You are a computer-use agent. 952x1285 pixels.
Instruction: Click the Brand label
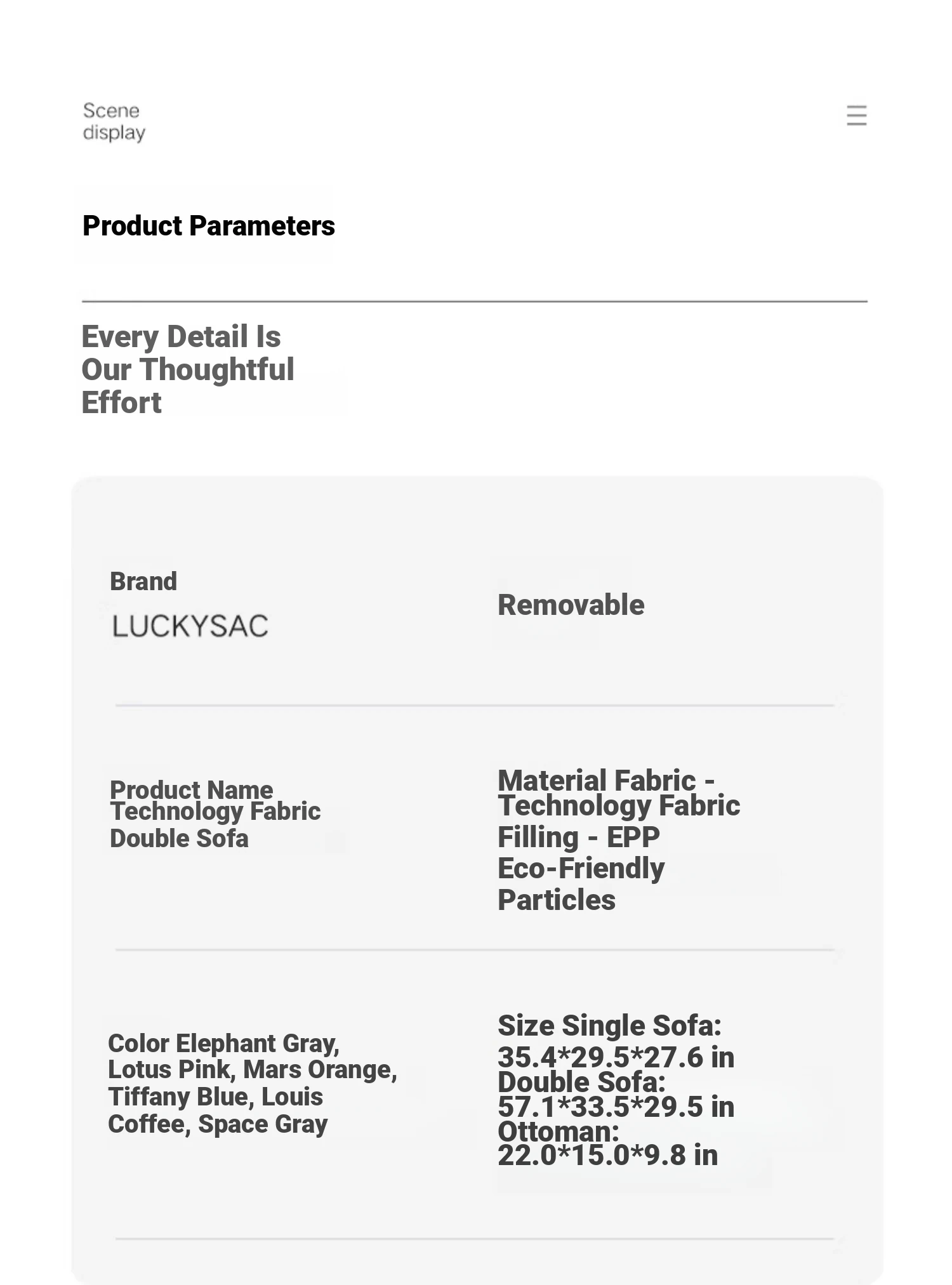[x=143, y=581]
